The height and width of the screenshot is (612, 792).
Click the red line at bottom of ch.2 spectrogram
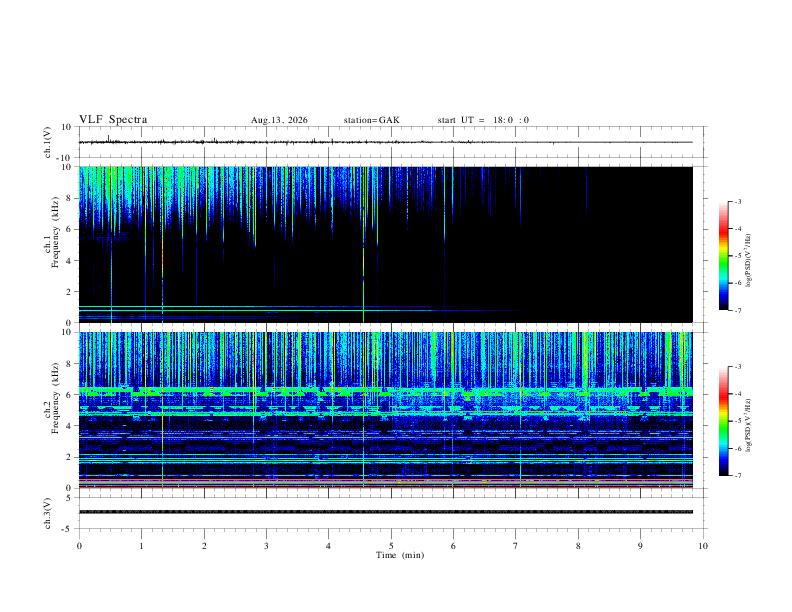tap(385, 487)
